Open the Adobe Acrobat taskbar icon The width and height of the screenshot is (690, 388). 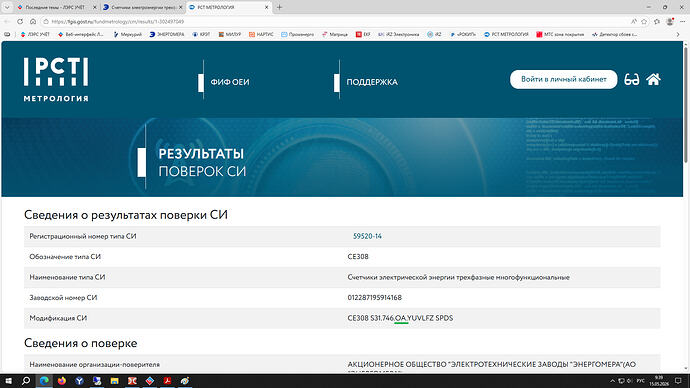coord(167,381)
